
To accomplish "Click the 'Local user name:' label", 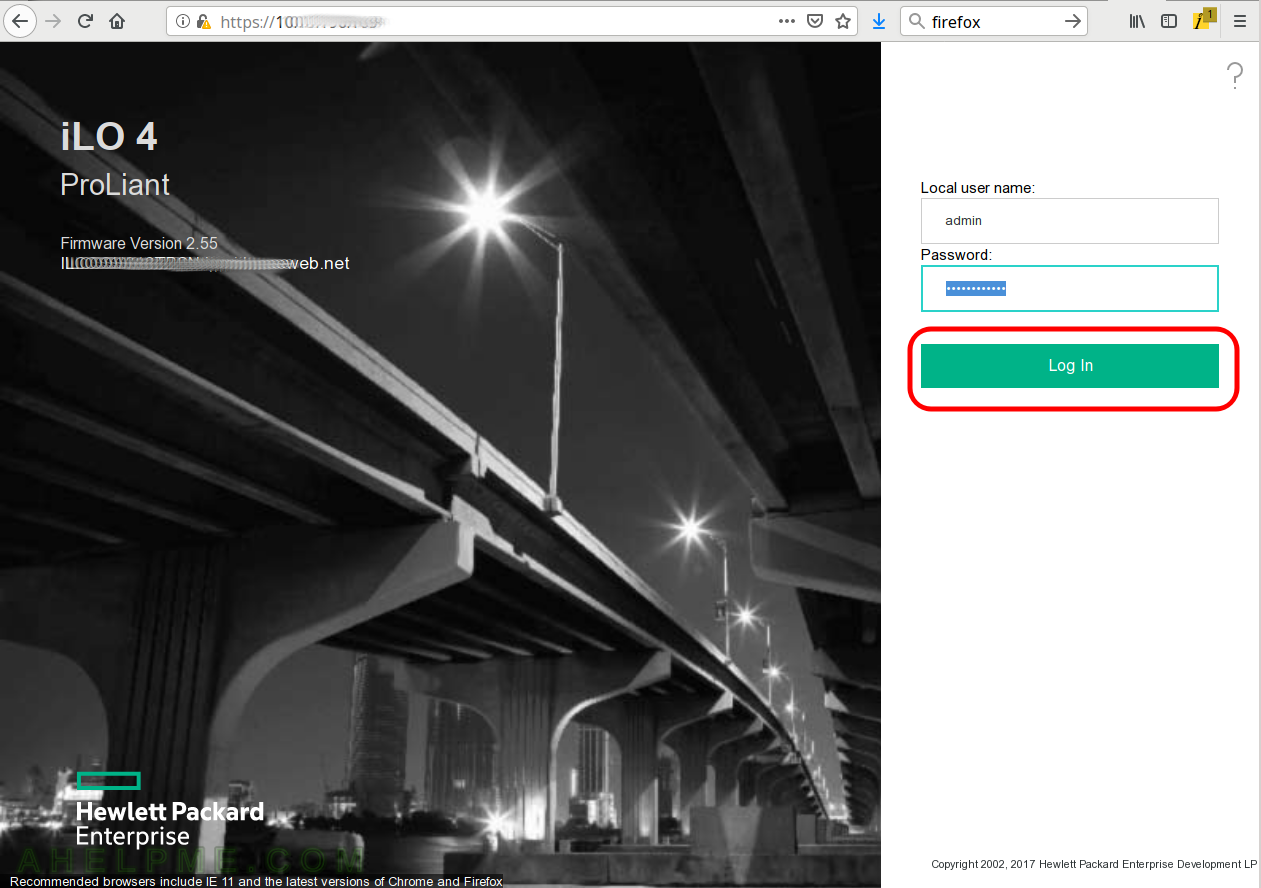I will [978, 187].
